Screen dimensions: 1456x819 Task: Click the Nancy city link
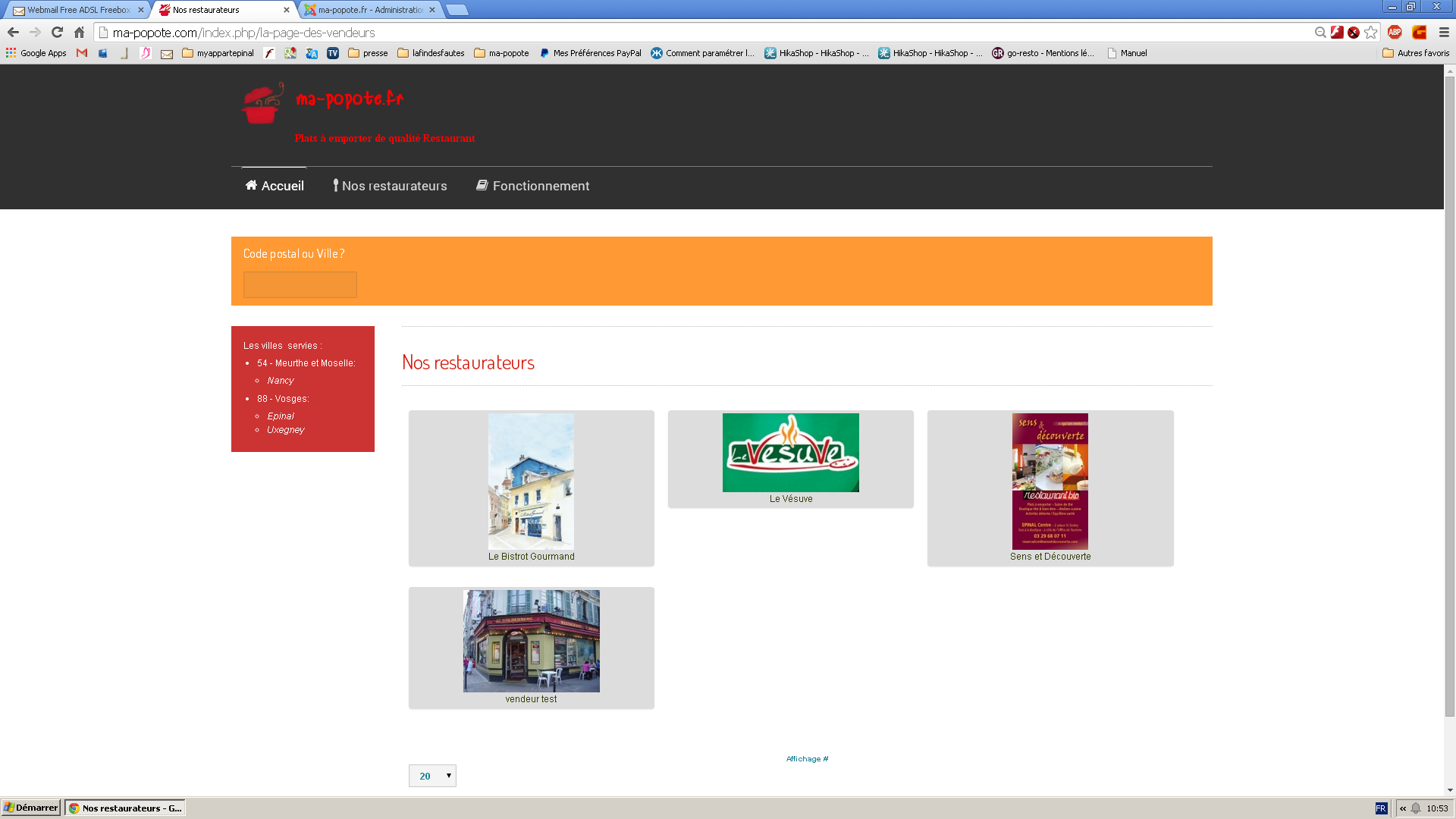point(281,381)
